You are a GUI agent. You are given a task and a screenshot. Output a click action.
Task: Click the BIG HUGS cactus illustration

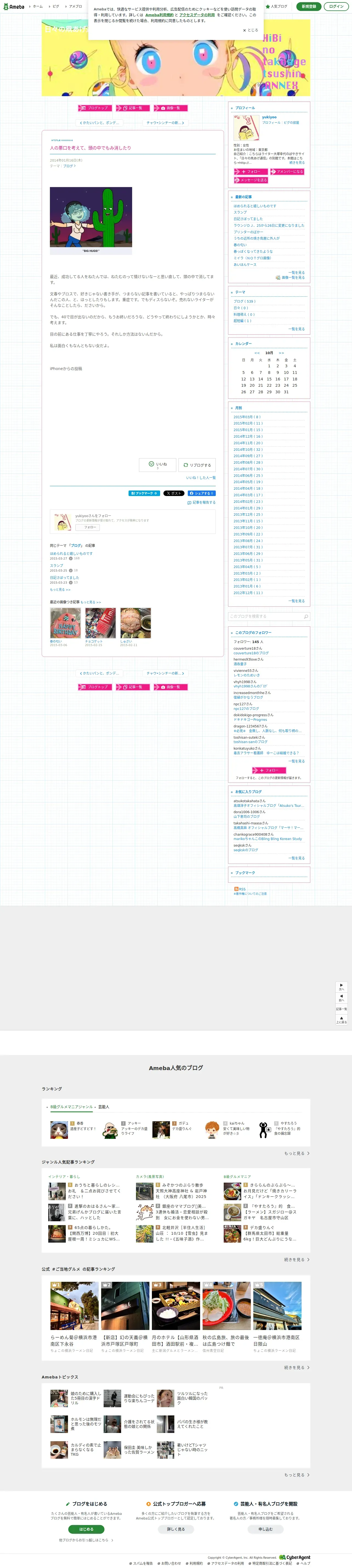tap(91, 220)
